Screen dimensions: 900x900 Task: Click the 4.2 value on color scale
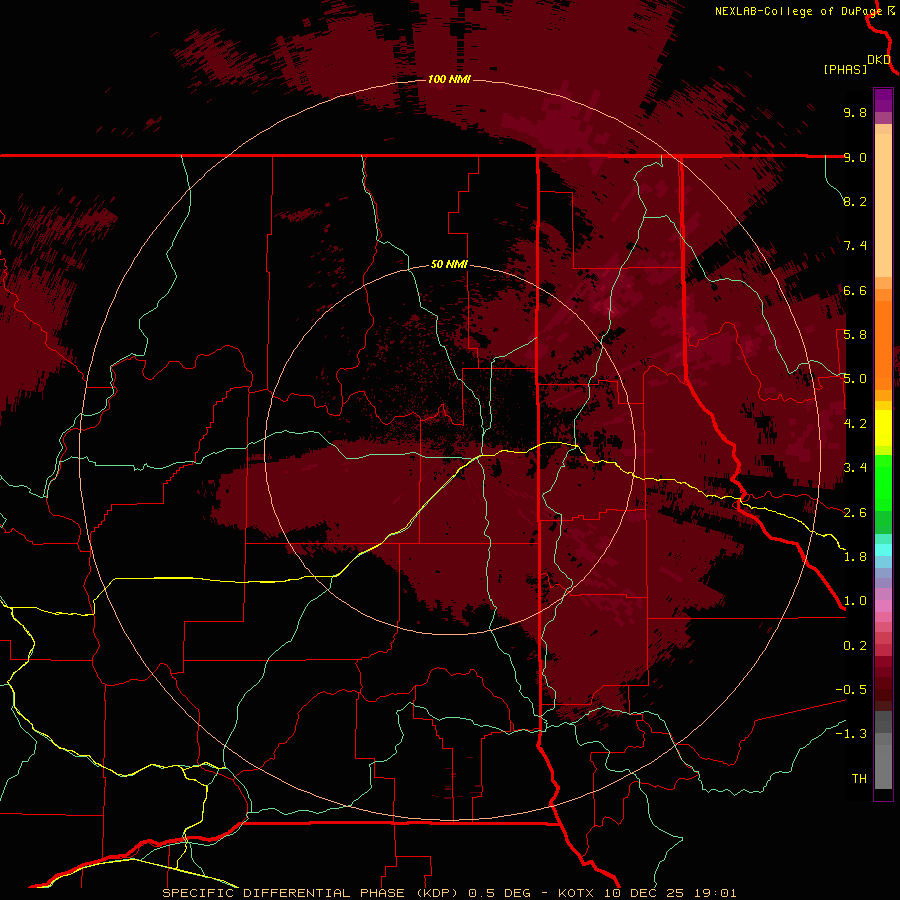tap(855, 424)
